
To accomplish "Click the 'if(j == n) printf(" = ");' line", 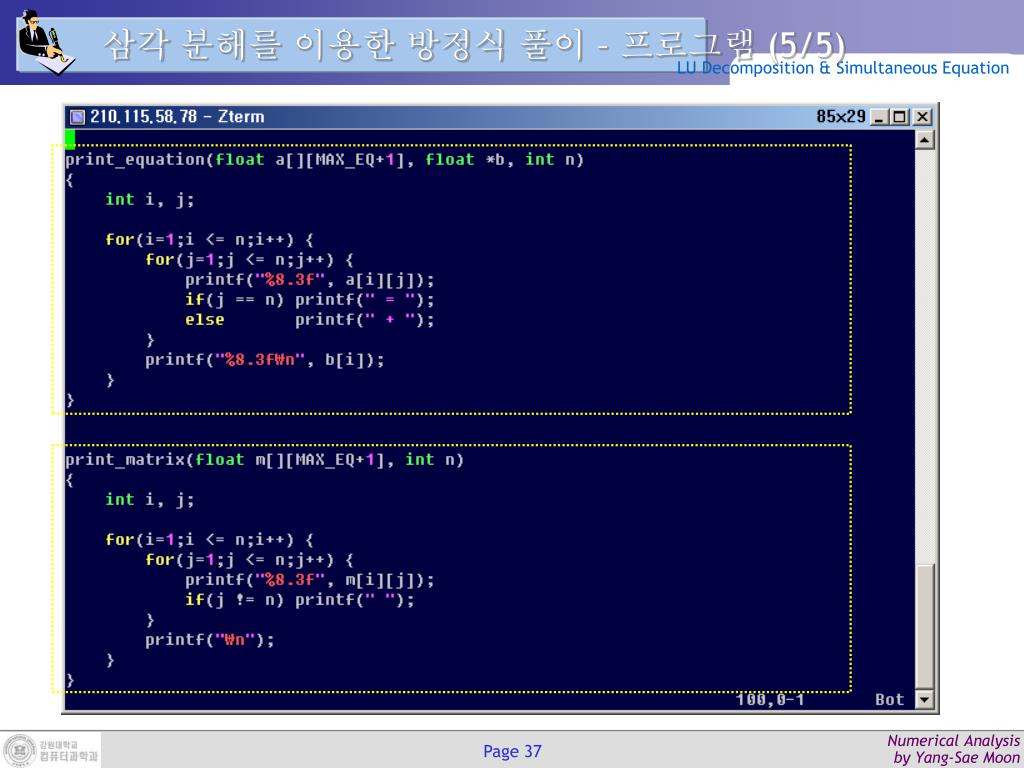I will (310, 300).
